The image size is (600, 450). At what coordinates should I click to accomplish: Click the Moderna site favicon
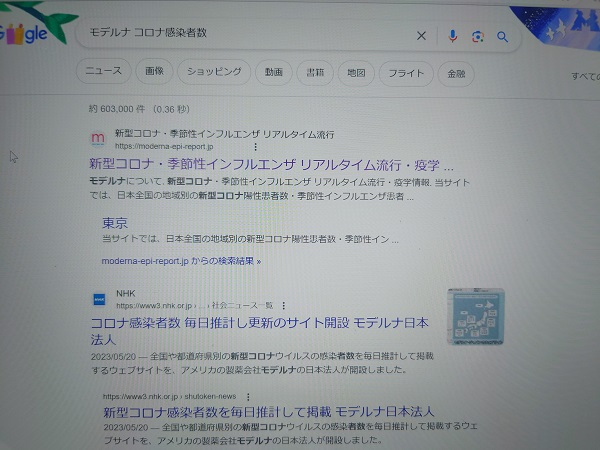(x=98, y=139)
